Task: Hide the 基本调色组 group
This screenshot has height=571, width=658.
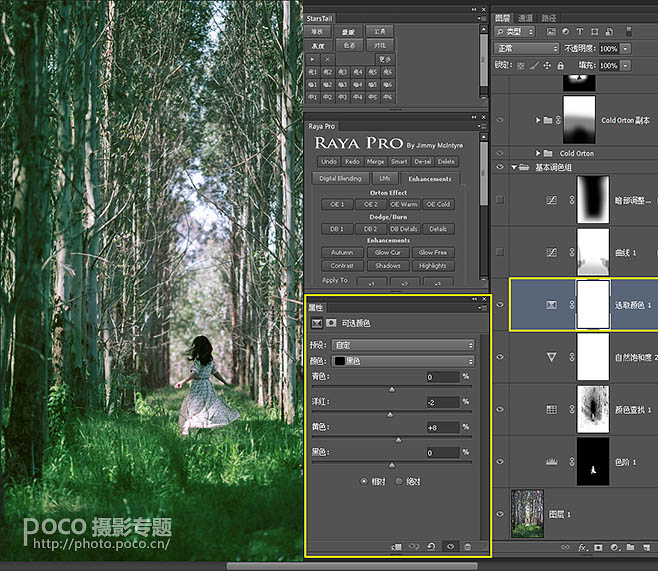Action: [x=500, y=167]
